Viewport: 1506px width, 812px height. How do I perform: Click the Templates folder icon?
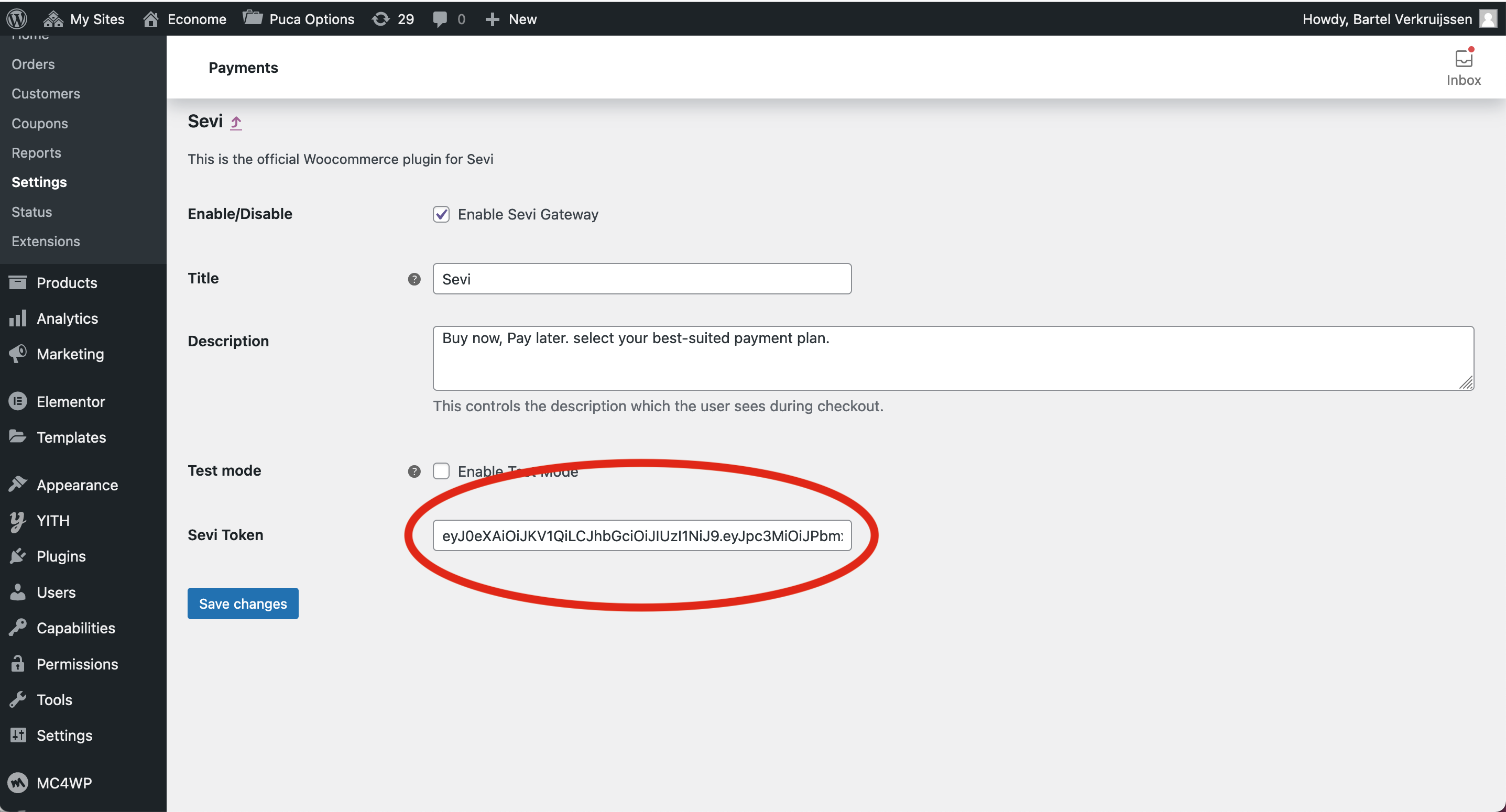click(x=17, y=437)
